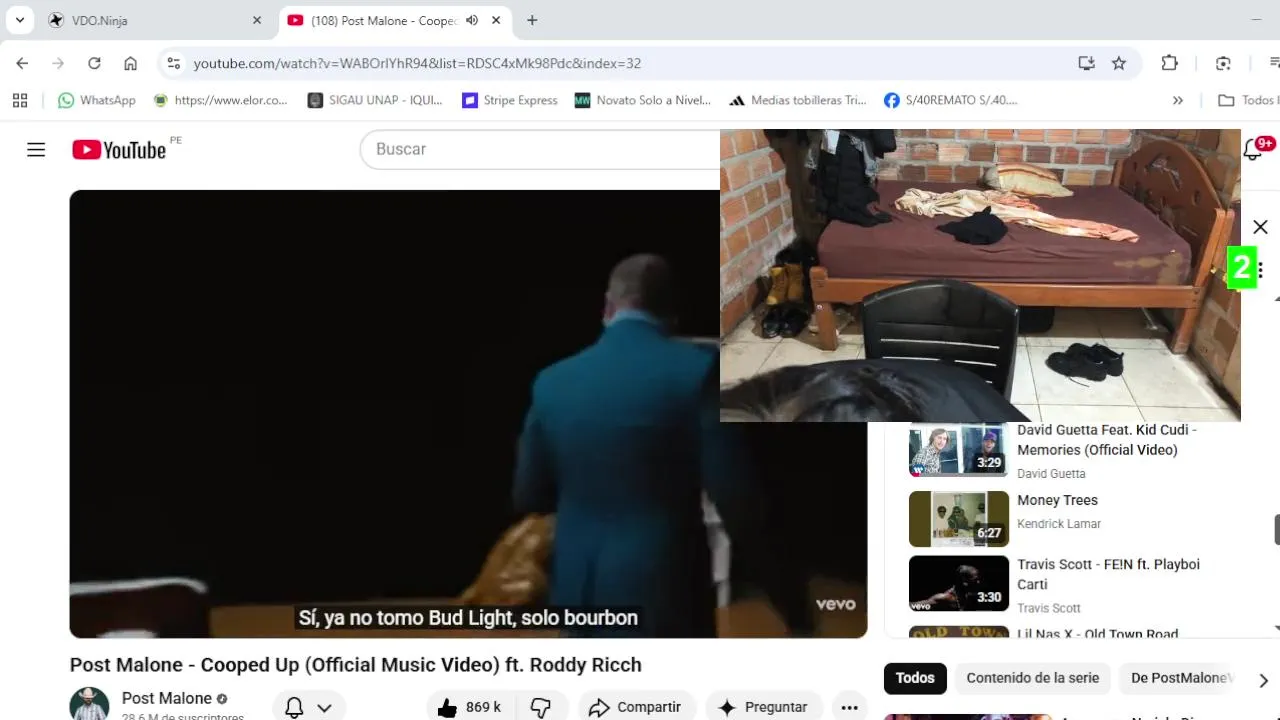
Task: Open Post Malone channel avatar
Action: pyautogui.click(x=89, y=705)
